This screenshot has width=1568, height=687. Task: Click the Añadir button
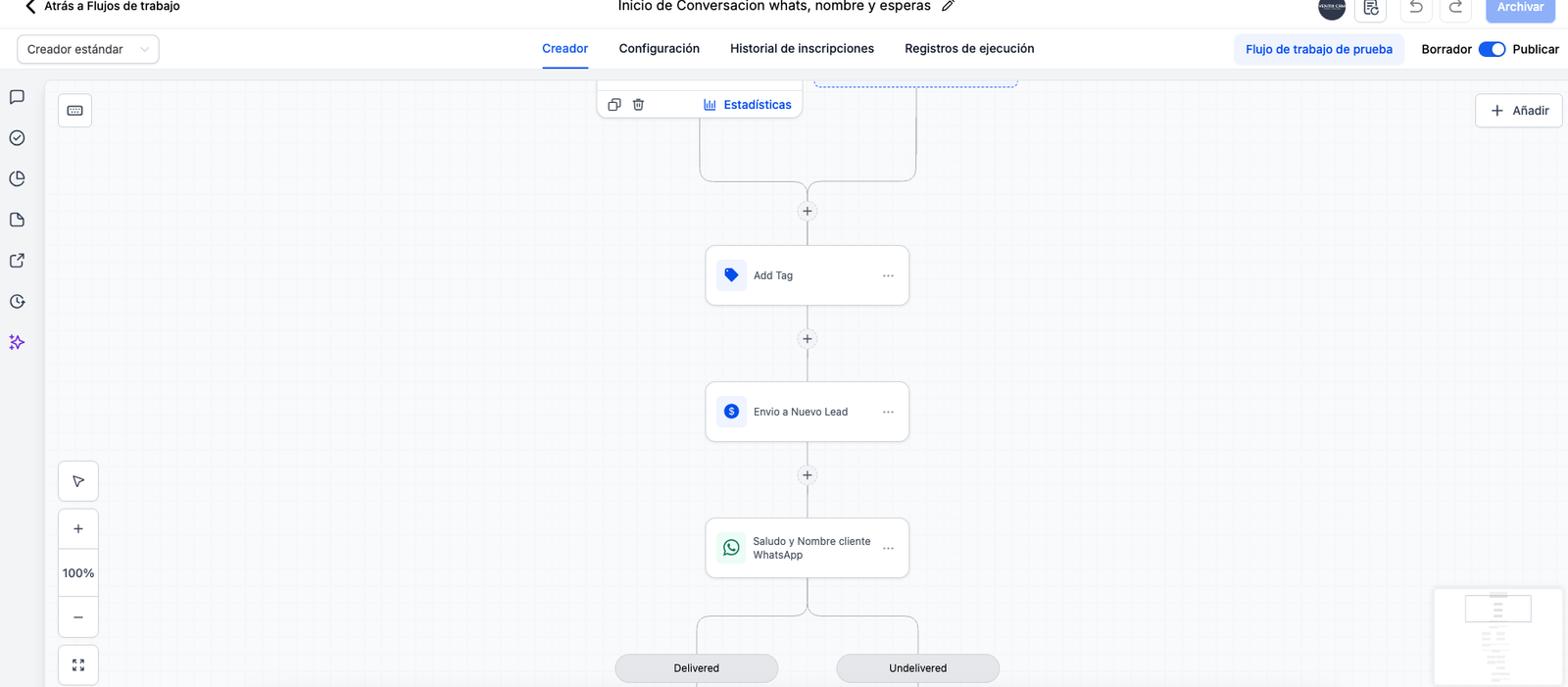[1519, 111]
